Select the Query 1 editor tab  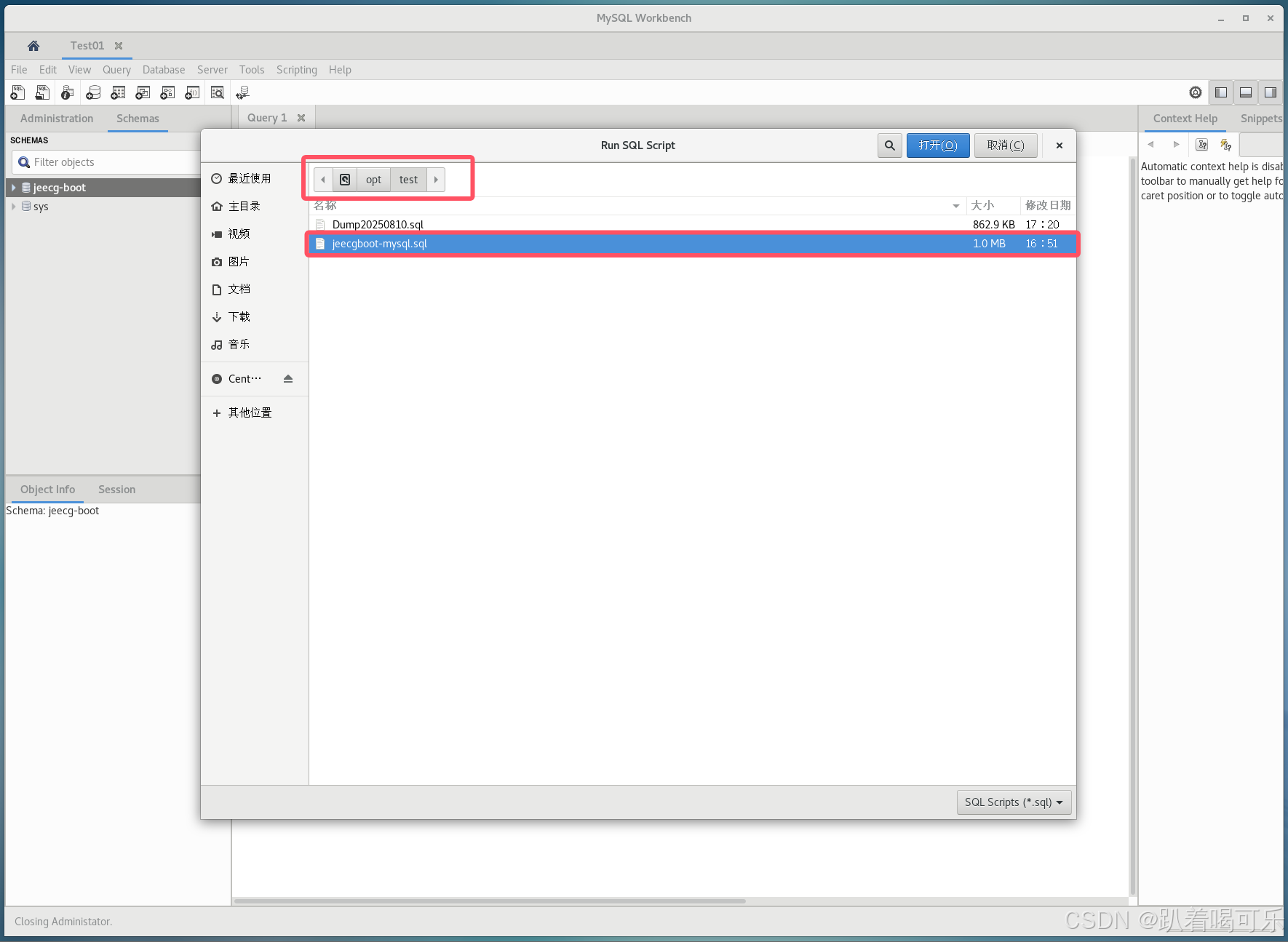click(x=266, y=118)
